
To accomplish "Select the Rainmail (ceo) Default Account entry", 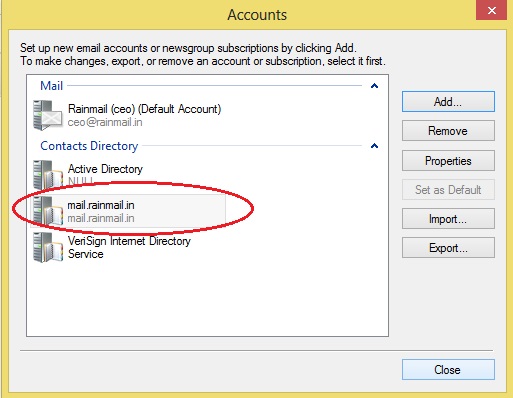I will tap(128, 115).
